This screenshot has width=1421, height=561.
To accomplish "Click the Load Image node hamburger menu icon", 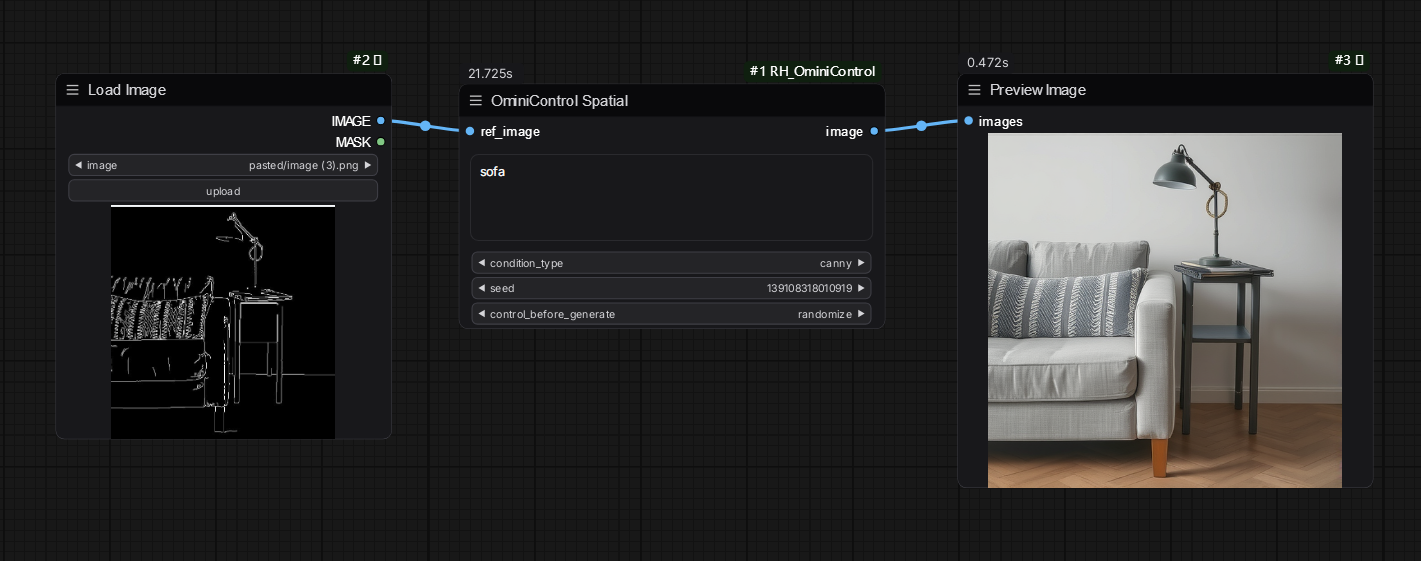I will coord(73,90).
